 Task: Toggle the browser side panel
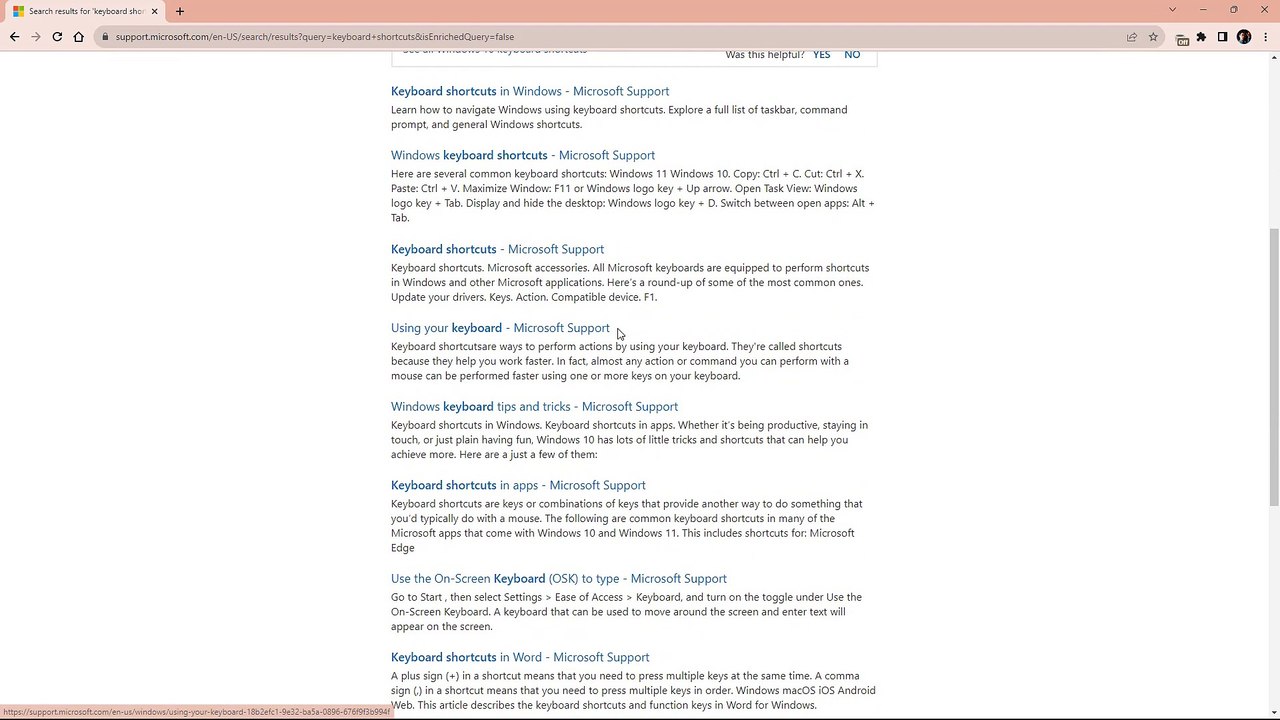1222,37
